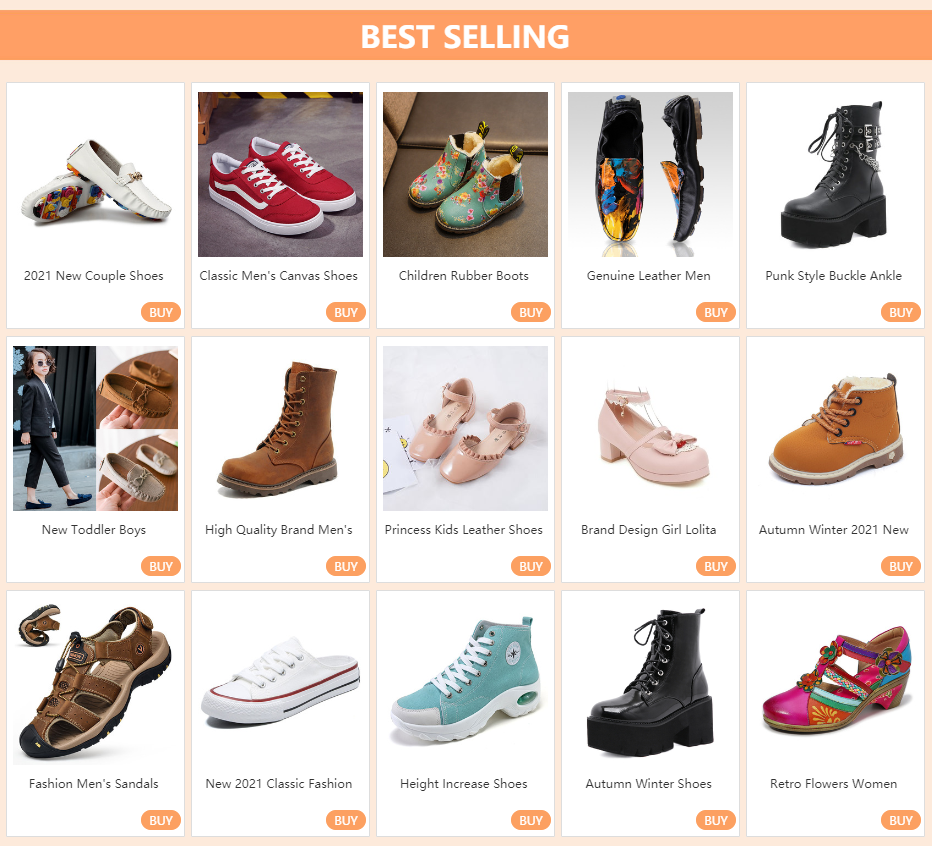Open the Retro Flowers Women title link
The width and height of the screenshot is (932, 846).
click(834, 784)
